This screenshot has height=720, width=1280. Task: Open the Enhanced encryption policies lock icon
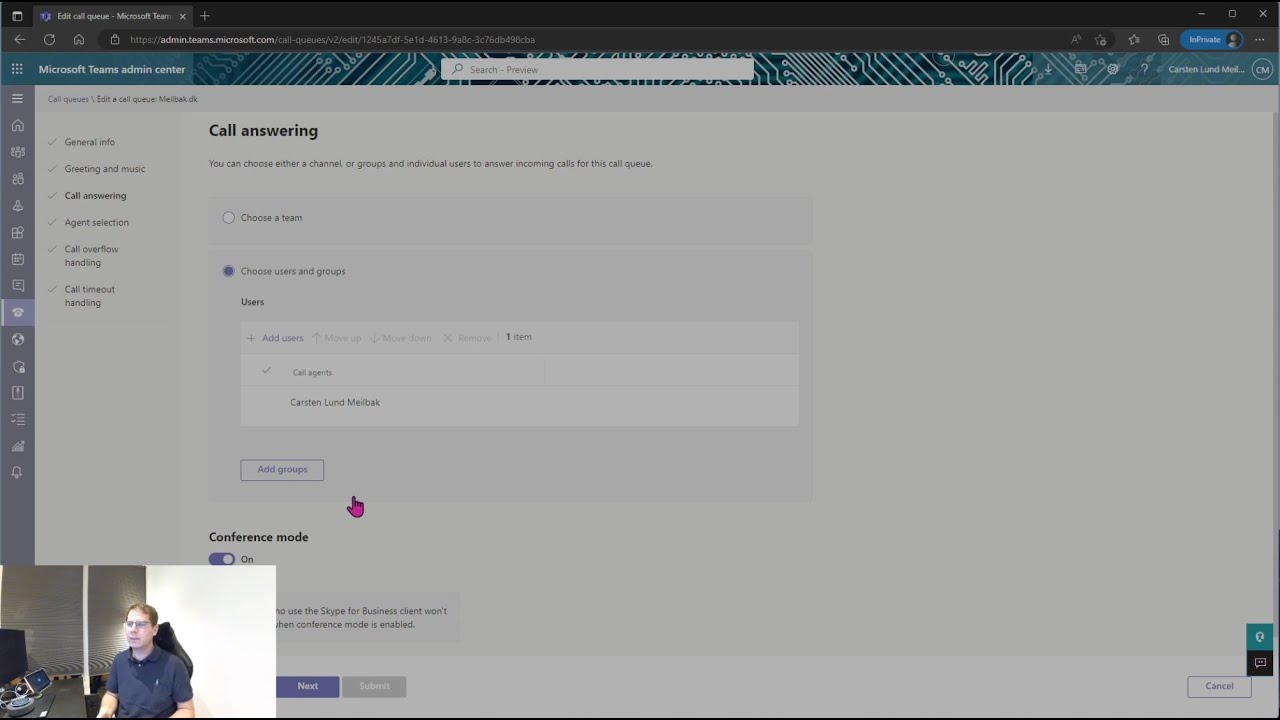17,366
